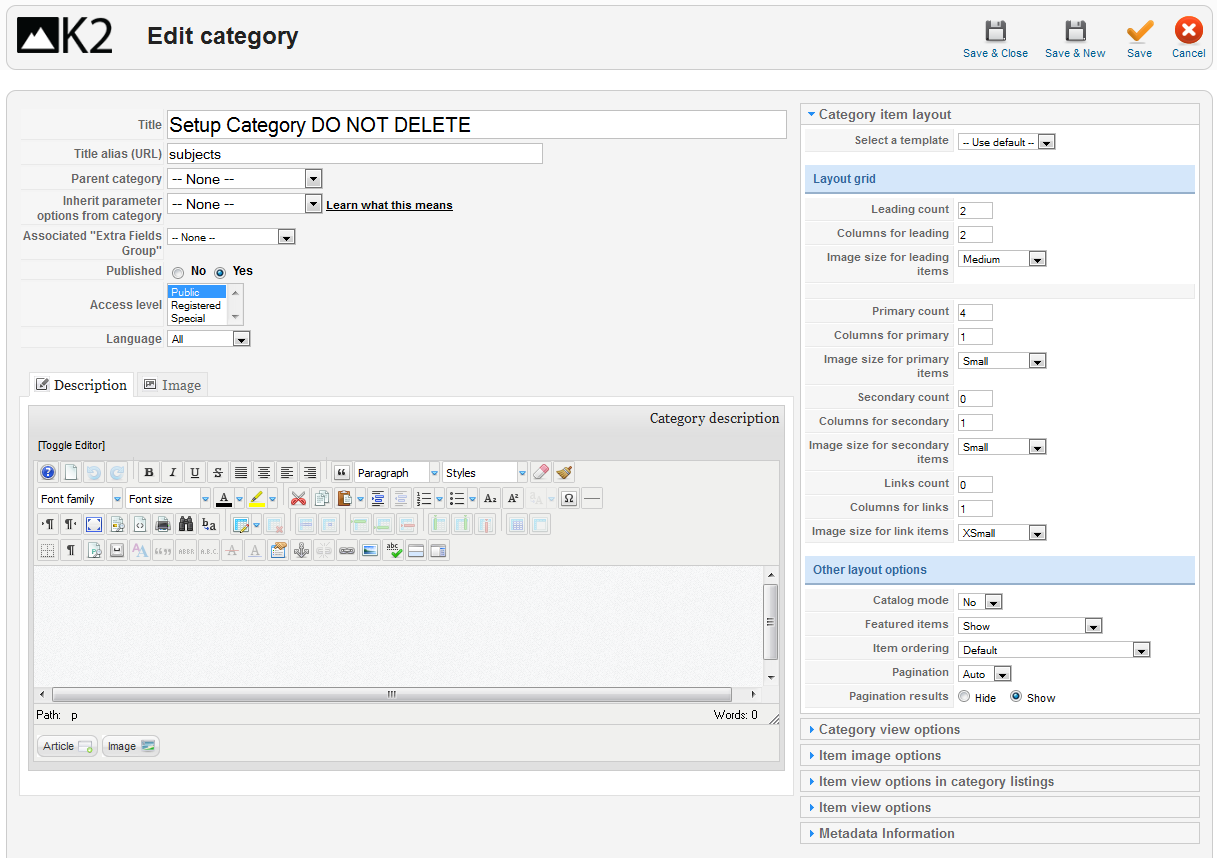
Task: Click the eraser Remove Formatting icon
Action: (541, 473)
